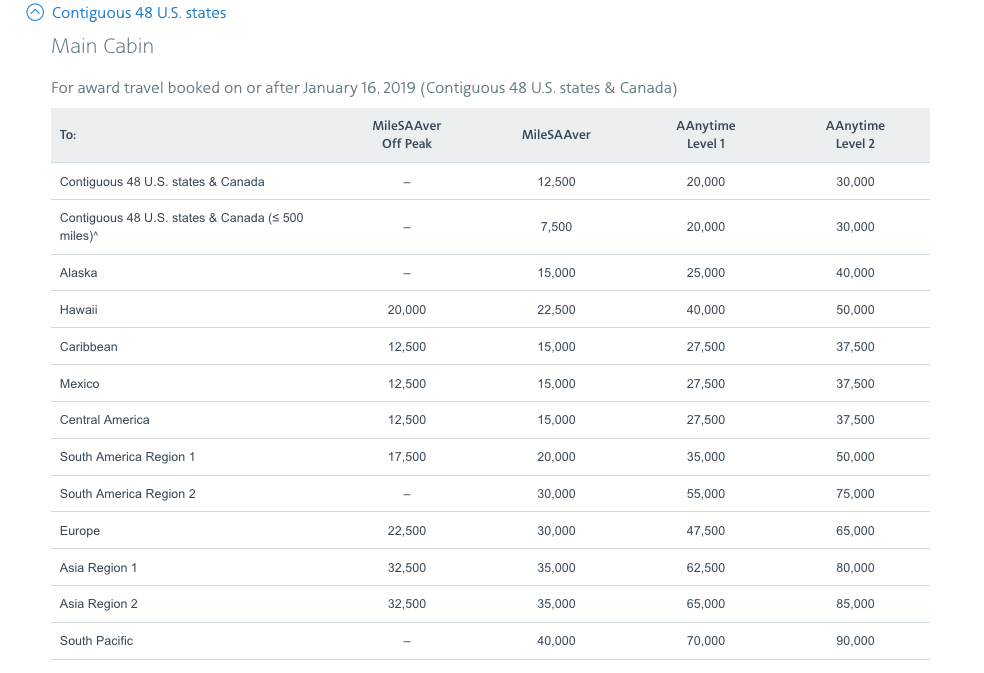Screen dimensions: 984x673
Task: Click the Contiguous 48 U.S. states accordion title
Action: (x=139, y=13)
